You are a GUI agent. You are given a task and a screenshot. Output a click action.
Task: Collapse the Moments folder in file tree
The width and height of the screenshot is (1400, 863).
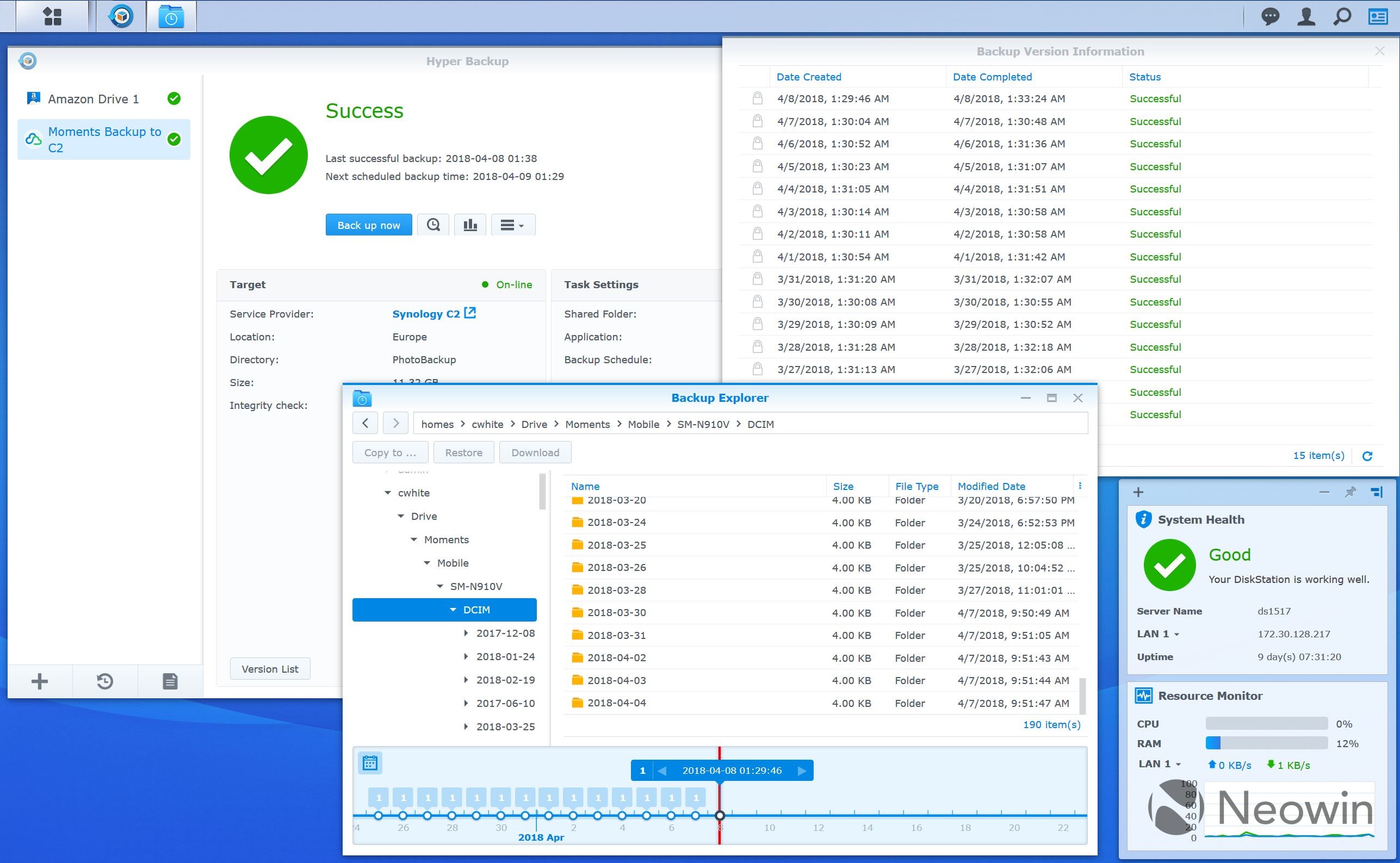pyautogui.click(x=415, y=540)
